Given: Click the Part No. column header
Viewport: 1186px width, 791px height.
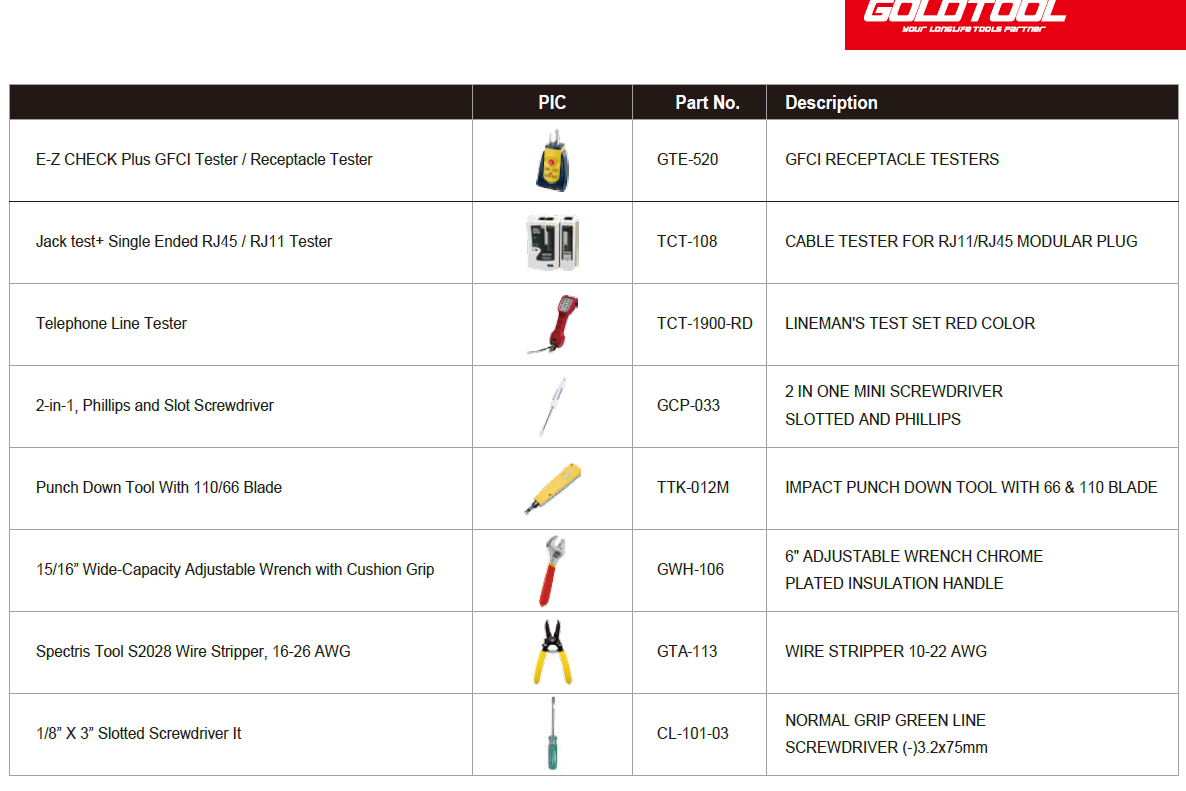Looking at the screenshot, I should click(707, 103).
